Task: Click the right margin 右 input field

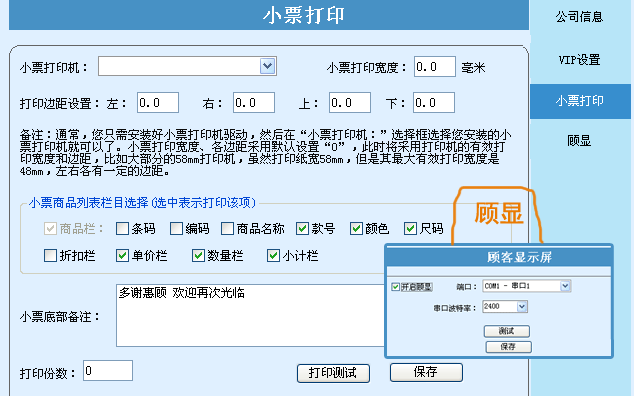Action: tap(254, 103)
